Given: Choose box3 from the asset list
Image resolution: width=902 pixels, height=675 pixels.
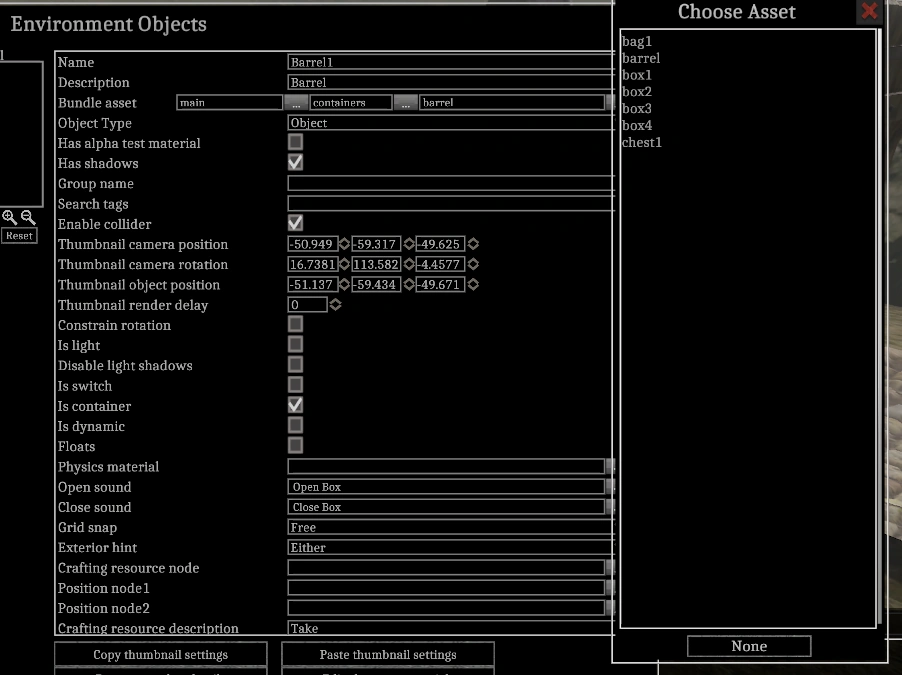Looking at the screenshot, I should click(x=637, y=108).
